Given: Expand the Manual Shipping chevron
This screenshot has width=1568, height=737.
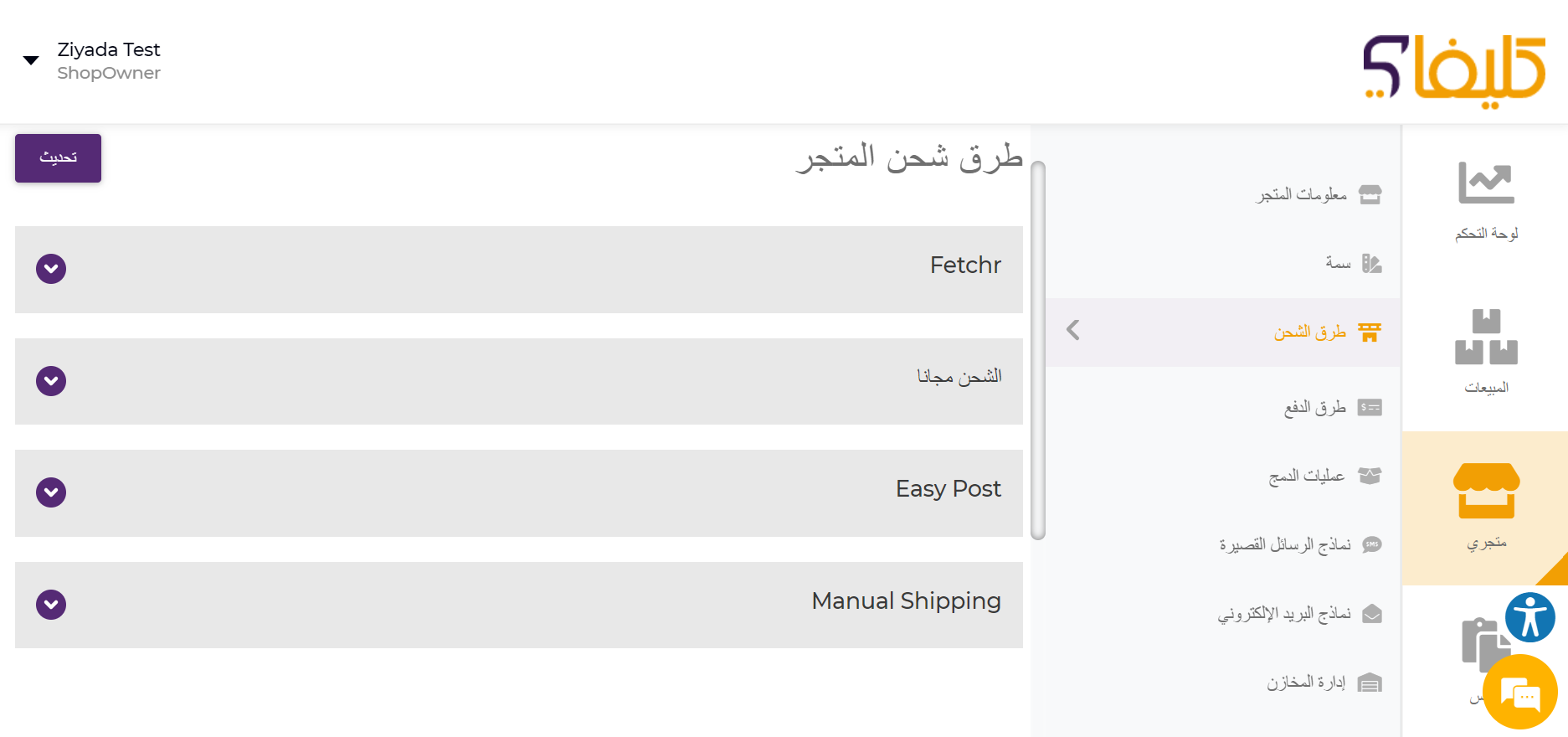Looking at the screenshot, I should coord(51,605).
